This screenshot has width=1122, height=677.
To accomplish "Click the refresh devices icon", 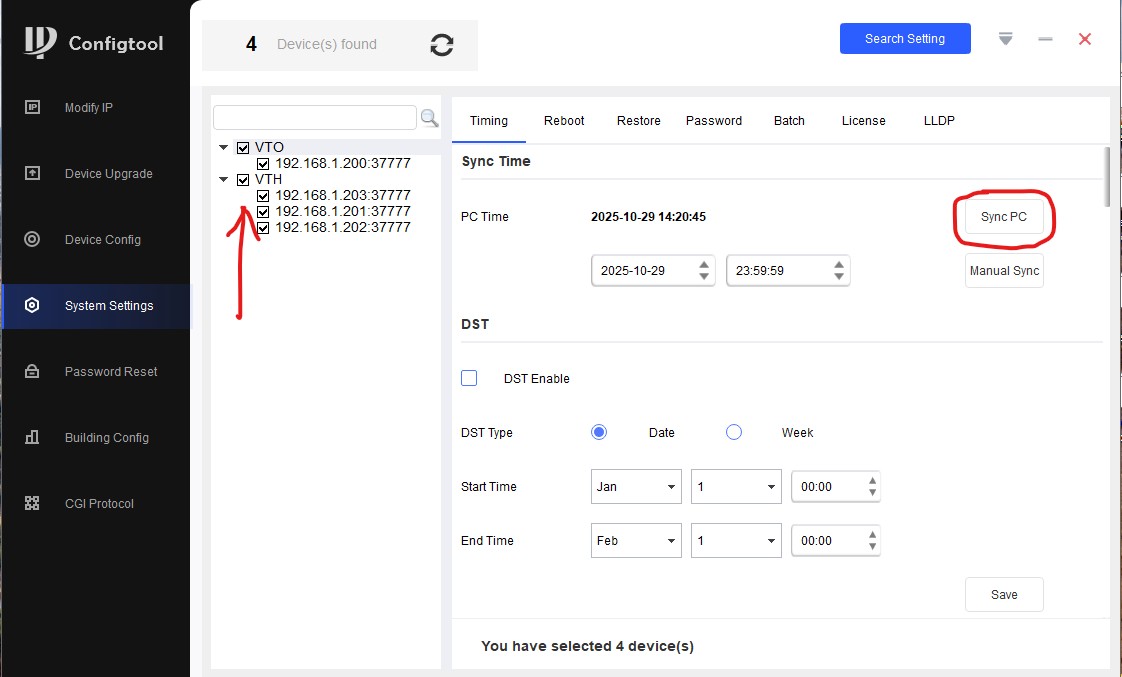I will (x=441, y=45).
